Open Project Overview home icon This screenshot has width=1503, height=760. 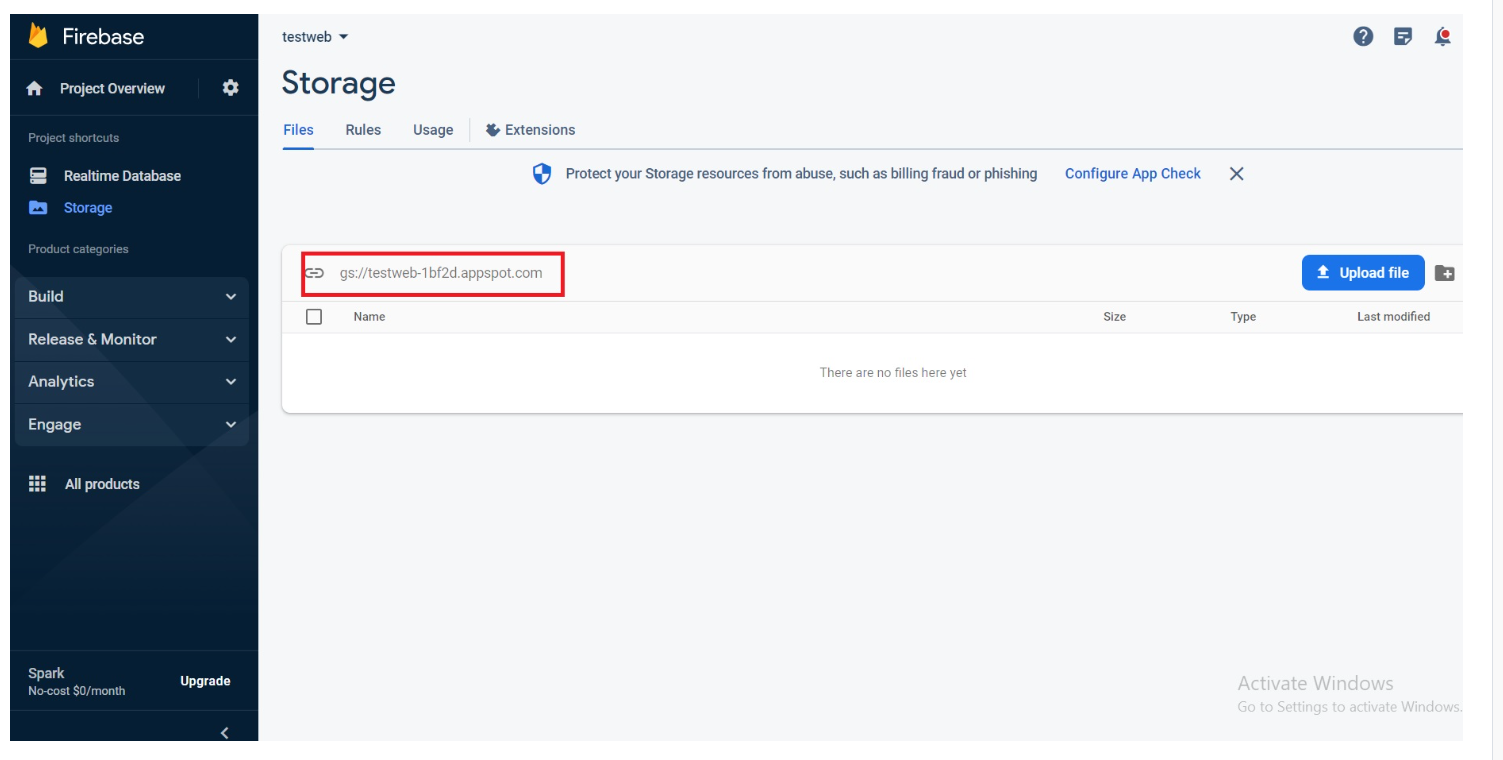tap(35, 88)
